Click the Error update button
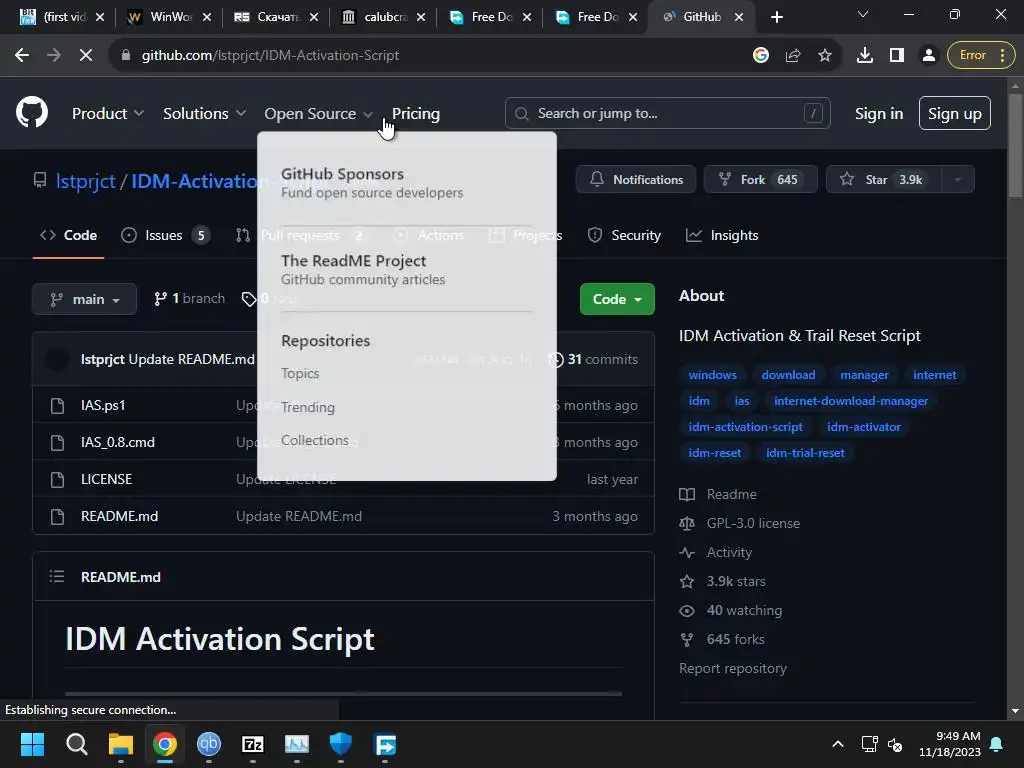Viewport: 1024px width, 768px height. [x=982, y=56]
